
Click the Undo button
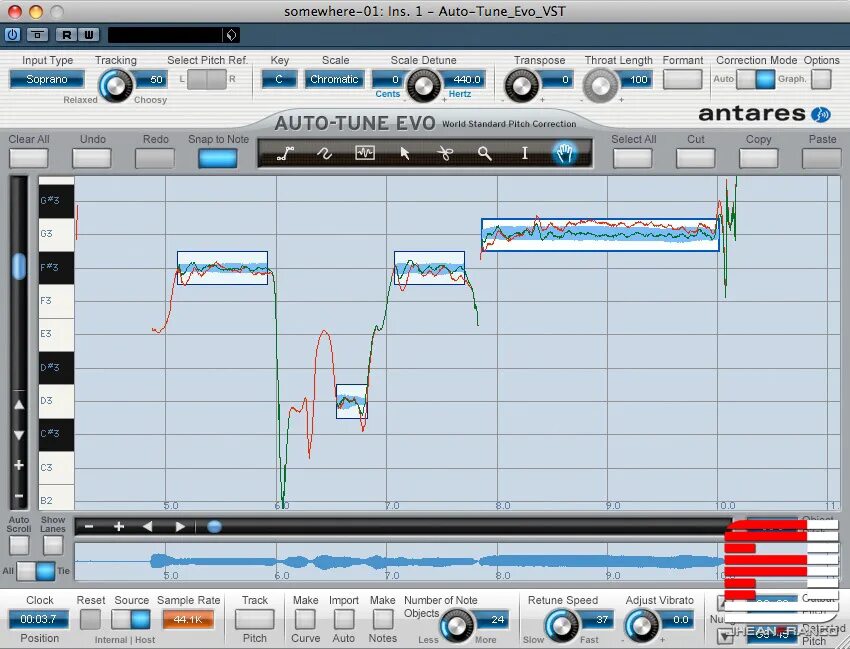pos(92,158)
